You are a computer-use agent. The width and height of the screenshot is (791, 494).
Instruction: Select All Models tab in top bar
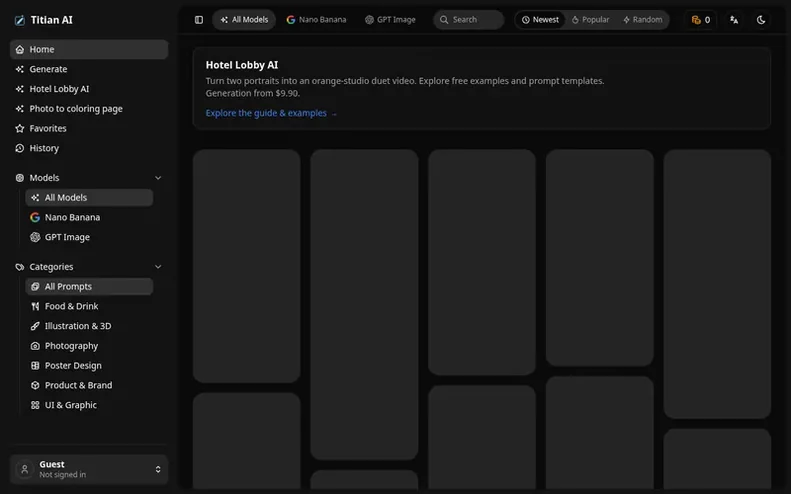[x=244, y=20]
